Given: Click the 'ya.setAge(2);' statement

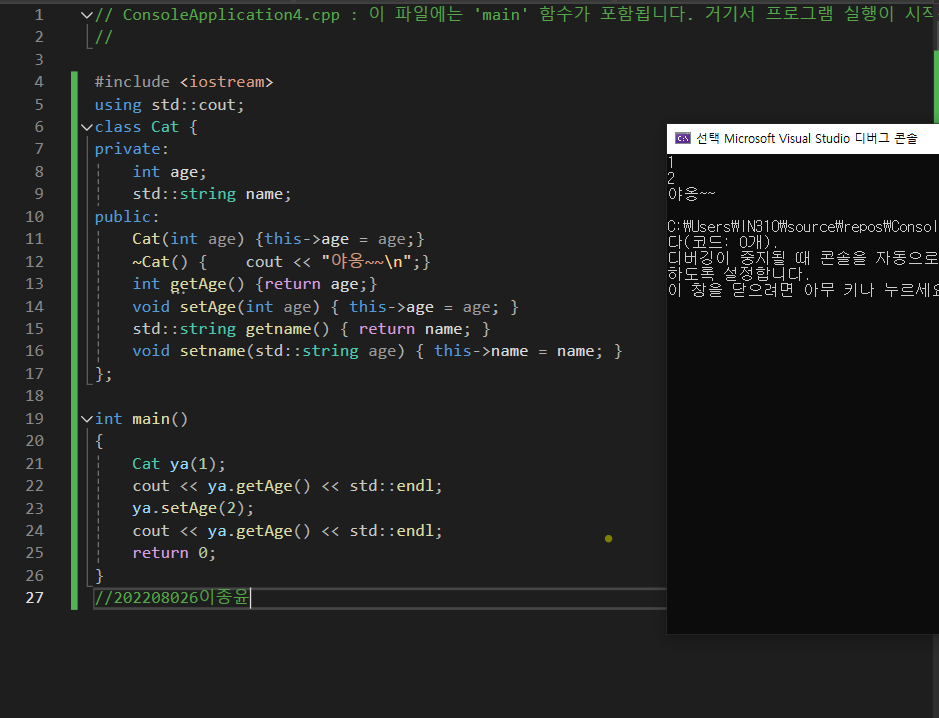Looking at the screenshot, I should click(x=193, y=508).
